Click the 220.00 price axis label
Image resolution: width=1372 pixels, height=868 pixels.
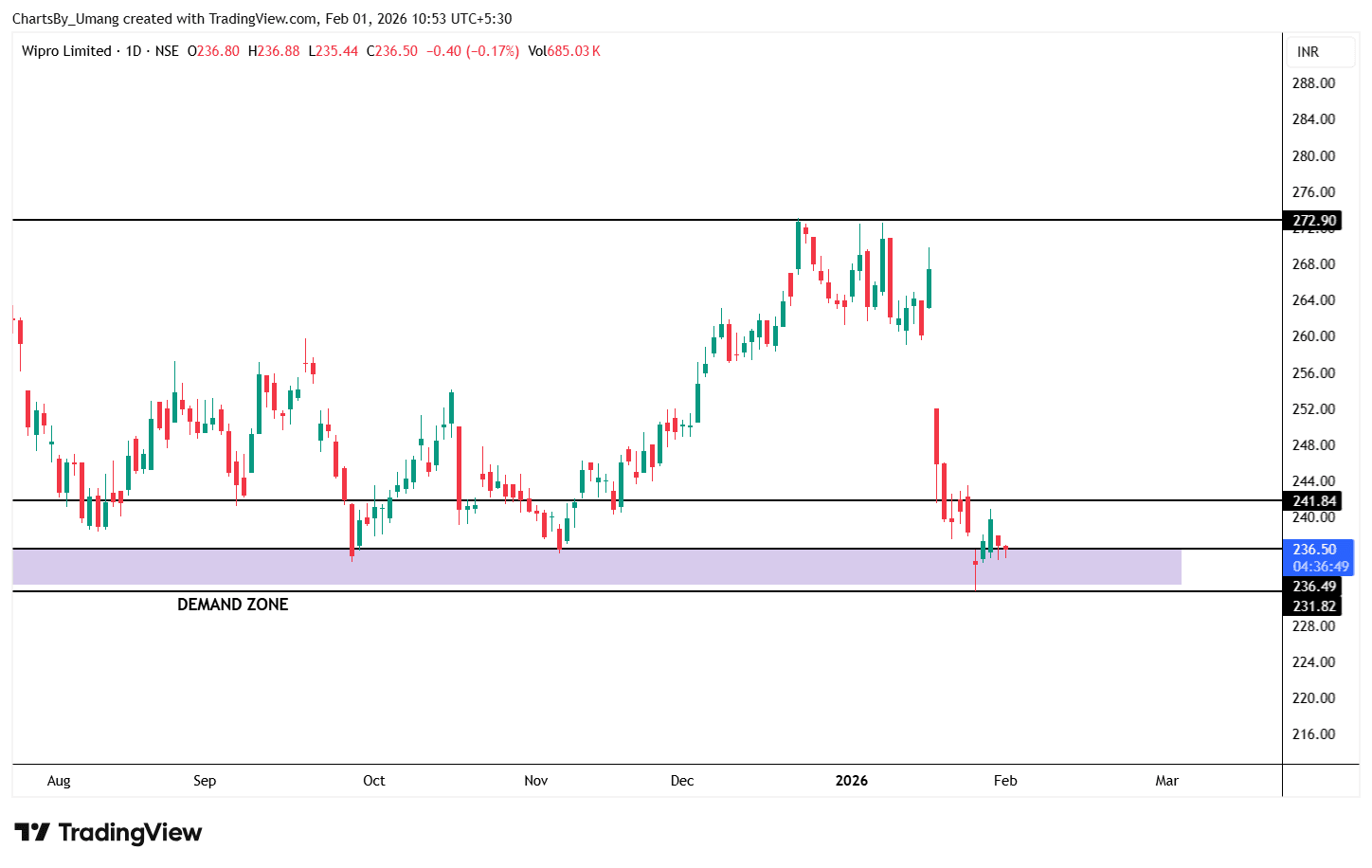pos(1314,698)
